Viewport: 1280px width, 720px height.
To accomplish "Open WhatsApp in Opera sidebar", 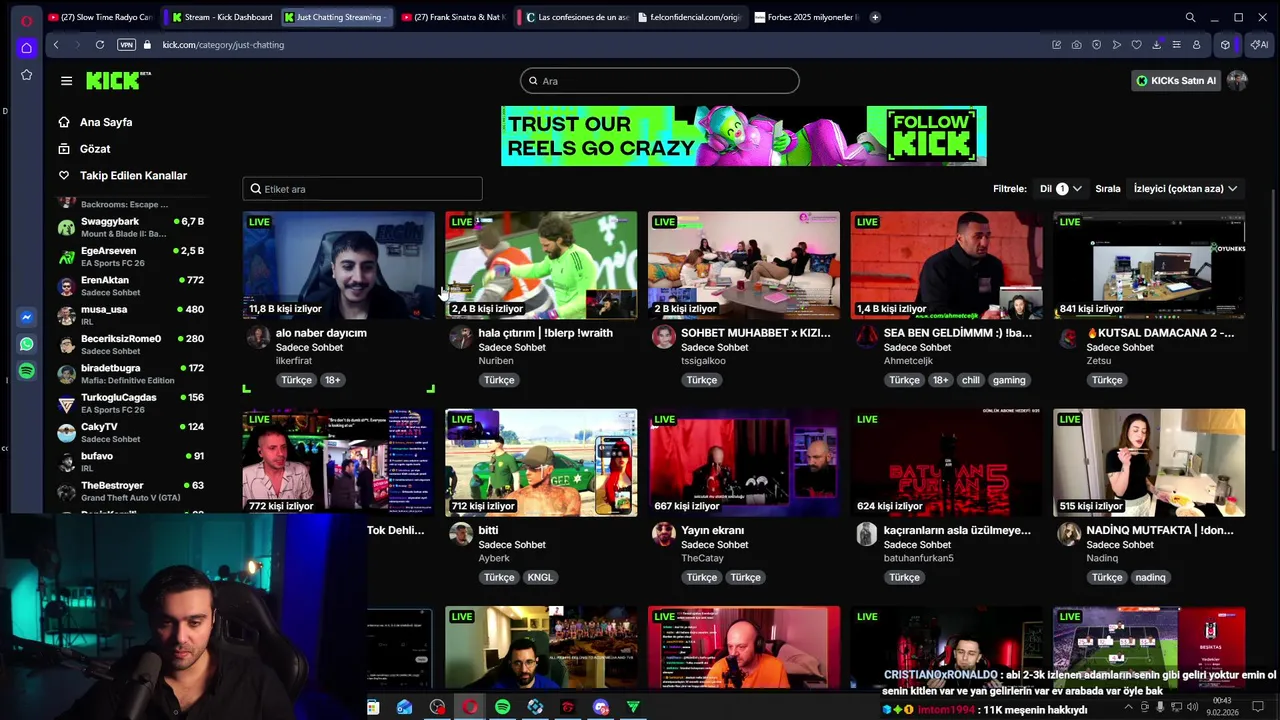I will coord(26,344).
